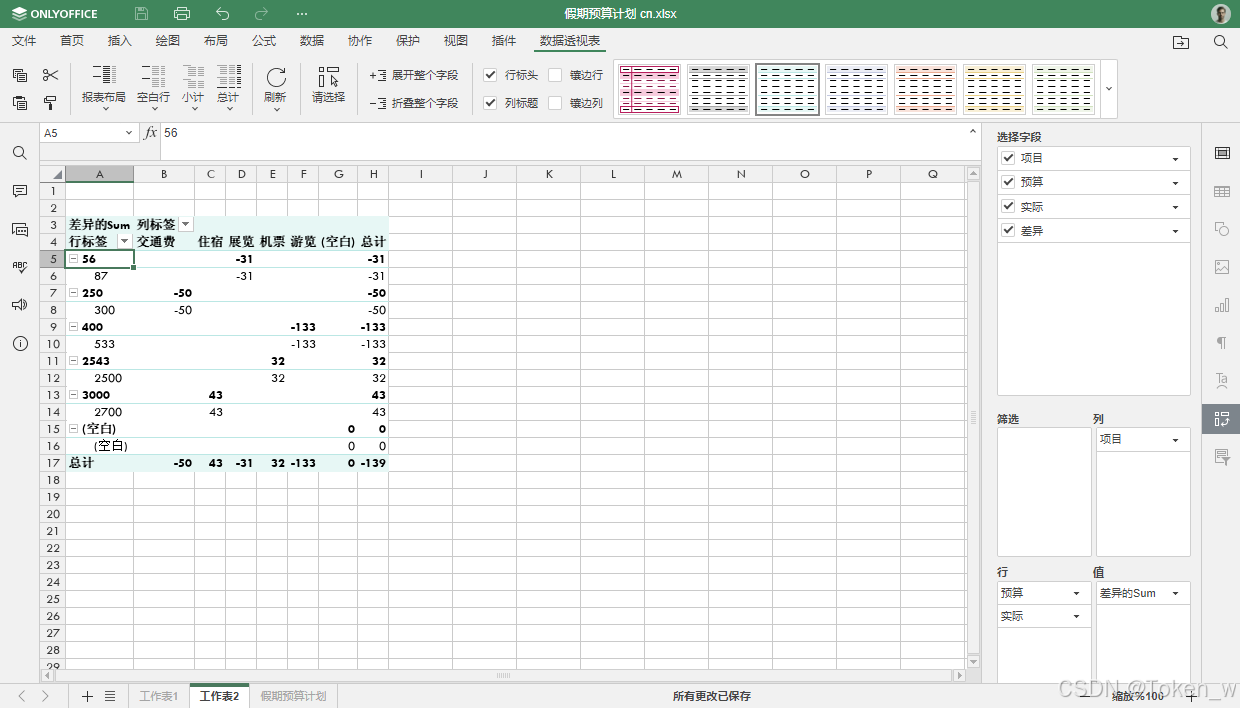Open the Search panel in left sidebar
Image resolution: width=1240 pixels, height=708 pixels.
click(x=19, y=153)
